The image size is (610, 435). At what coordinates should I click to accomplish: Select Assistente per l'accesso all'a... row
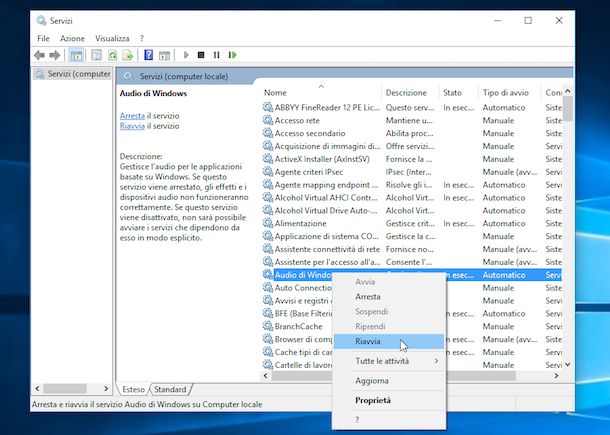point(412,261)
